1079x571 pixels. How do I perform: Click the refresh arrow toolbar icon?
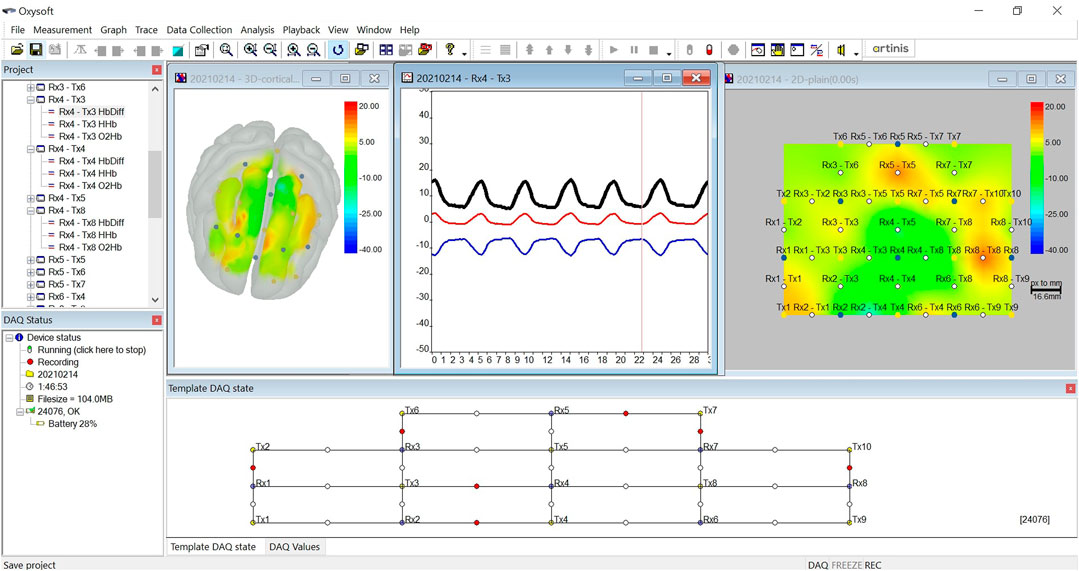click(x=338, y=50)
